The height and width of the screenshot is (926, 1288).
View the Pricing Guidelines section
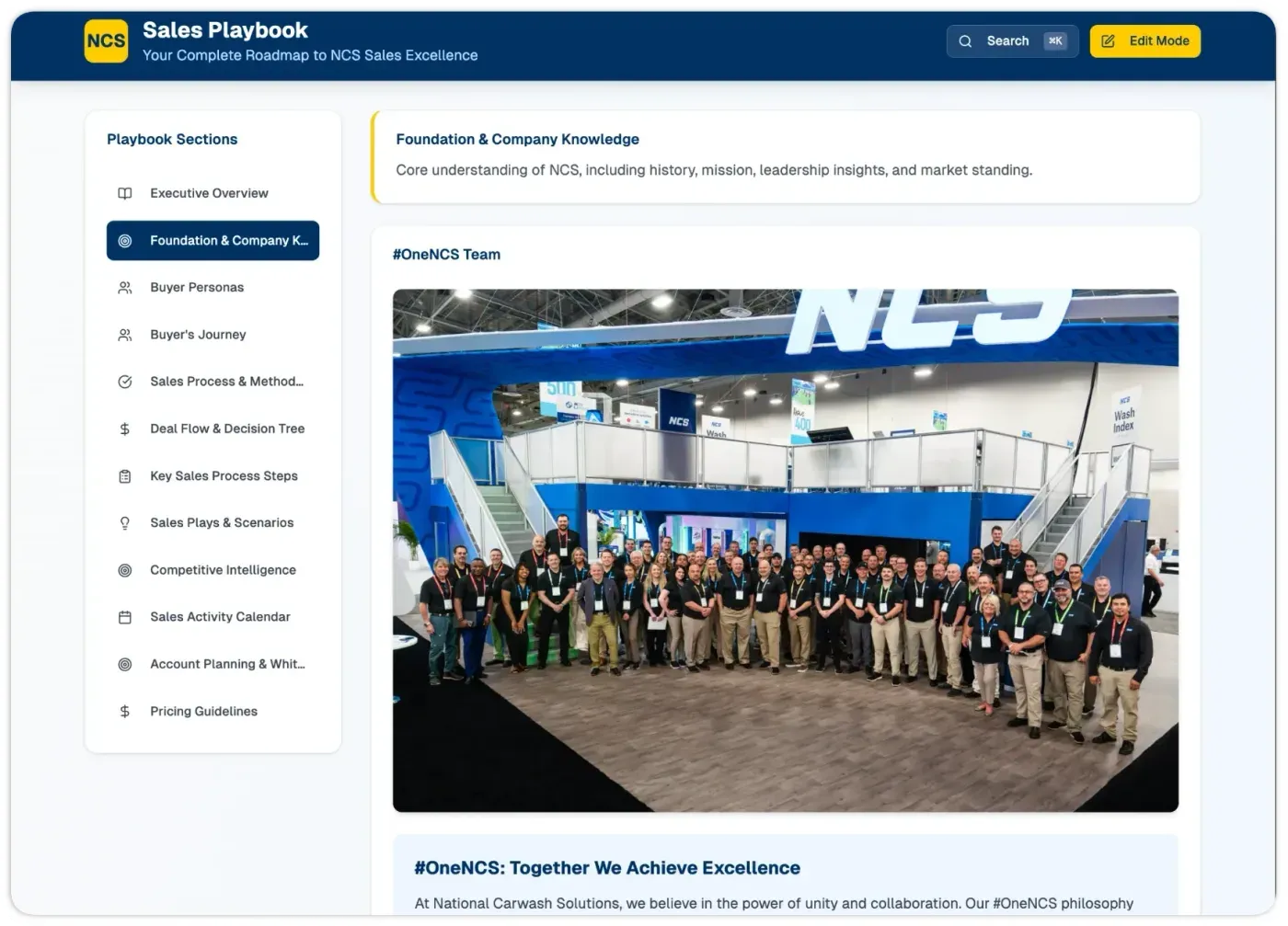pyautogui.click(x=213, y=712)
